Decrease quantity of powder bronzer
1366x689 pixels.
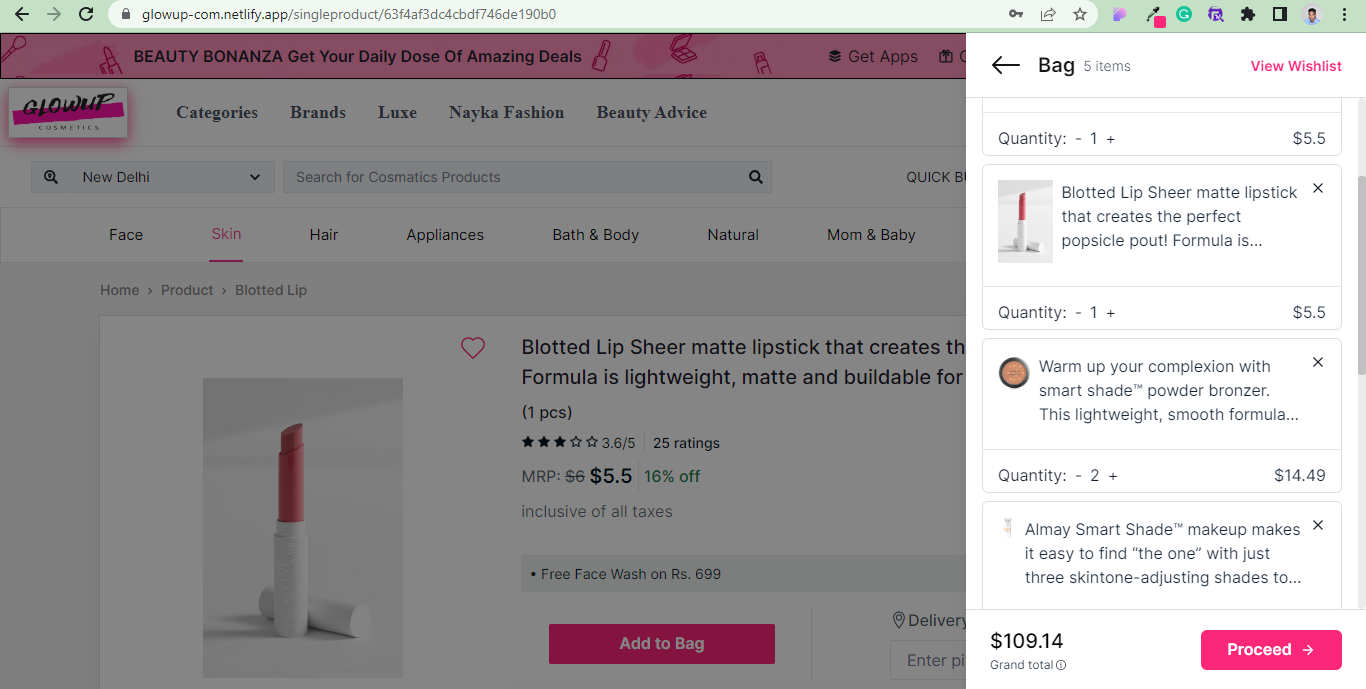(x=1078, y=475)
